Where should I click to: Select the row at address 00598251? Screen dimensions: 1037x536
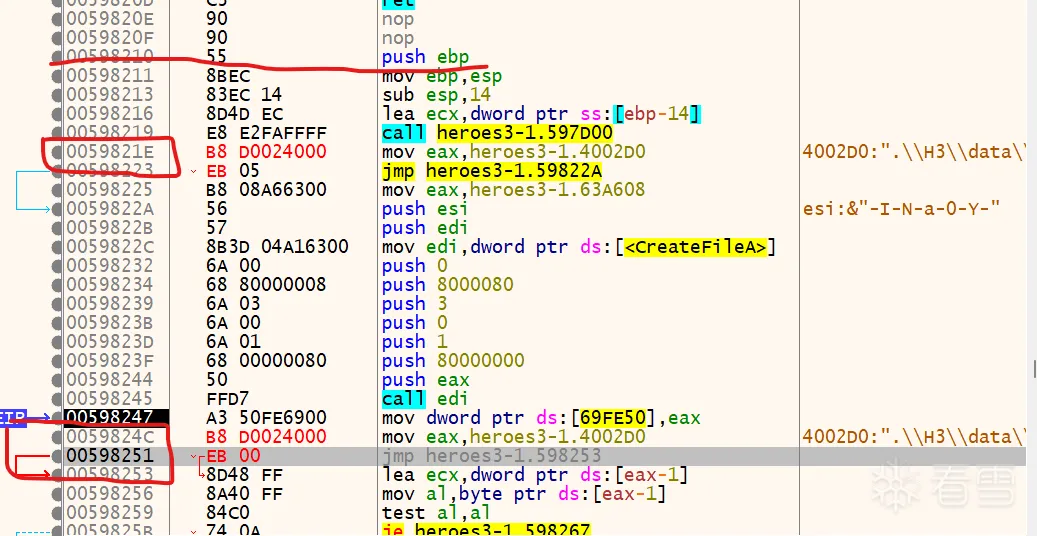click(108, 456)
